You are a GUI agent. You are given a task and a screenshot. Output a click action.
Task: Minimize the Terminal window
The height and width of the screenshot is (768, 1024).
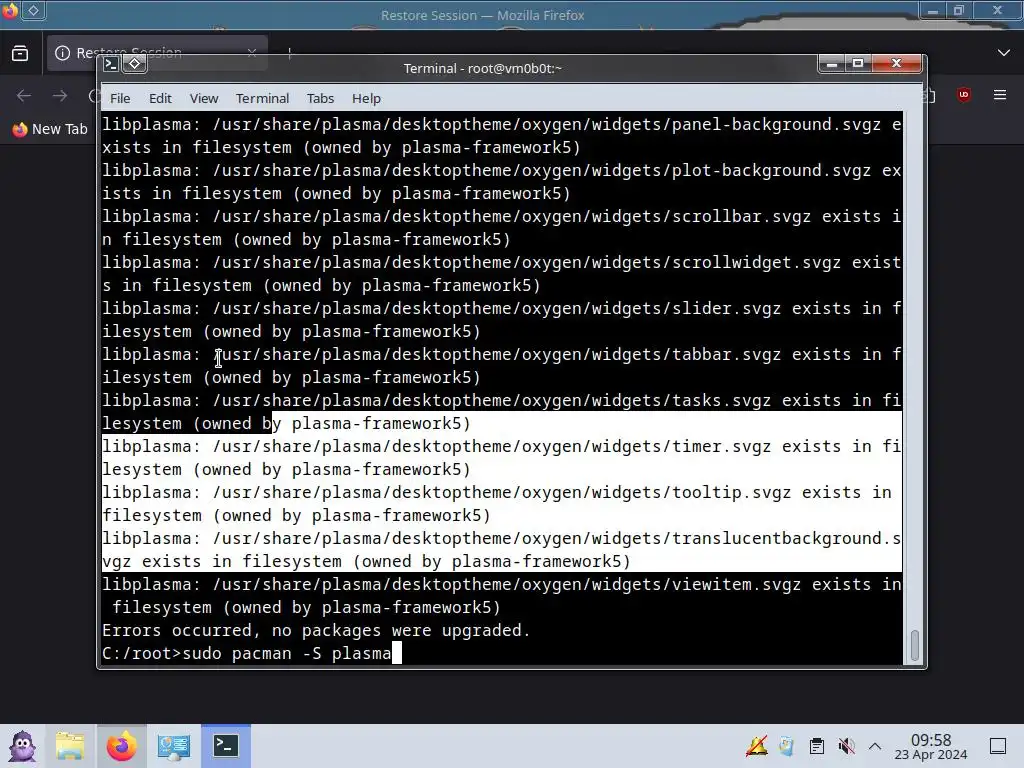(832, 64)
